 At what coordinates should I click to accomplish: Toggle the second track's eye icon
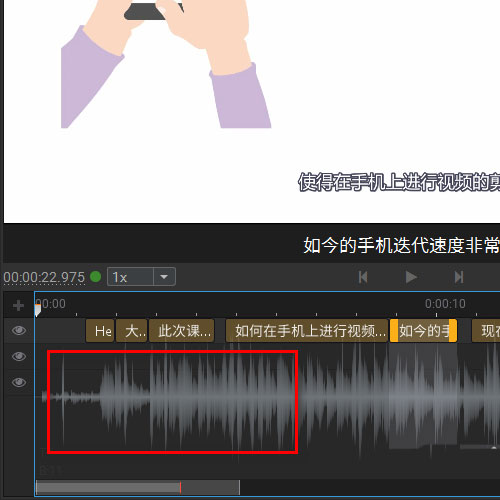pyautogui.click(x=19, y=356)
